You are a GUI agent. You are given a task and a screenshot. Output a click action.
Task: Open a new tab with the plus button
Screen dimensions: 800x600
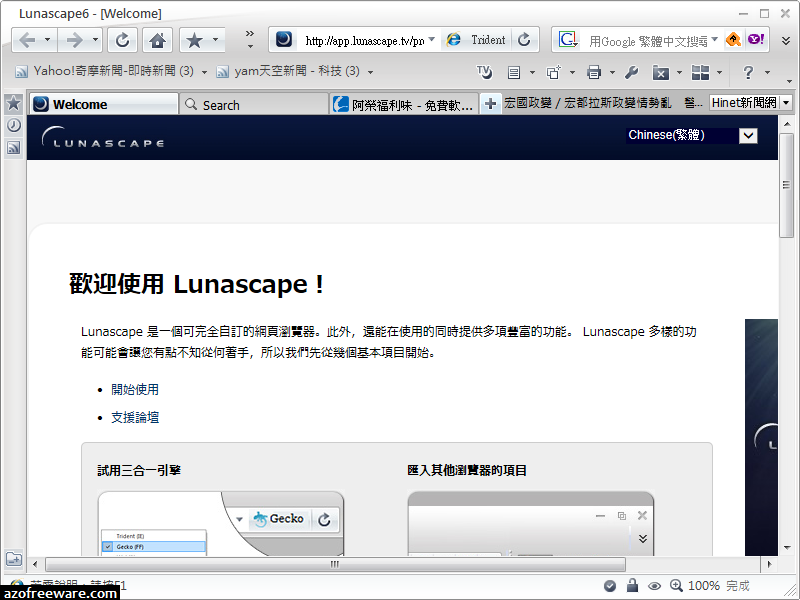pyautogui.click(x=490, y=104)
